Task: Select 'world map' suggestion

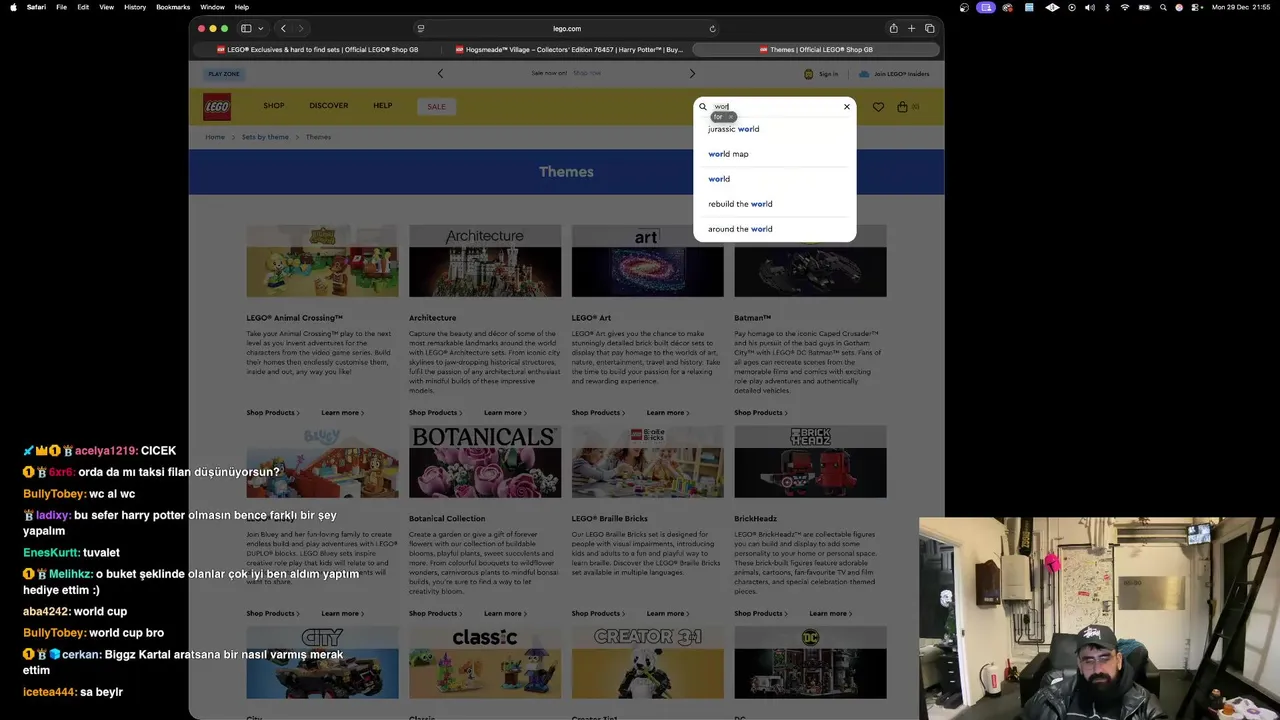Action: 728,154
